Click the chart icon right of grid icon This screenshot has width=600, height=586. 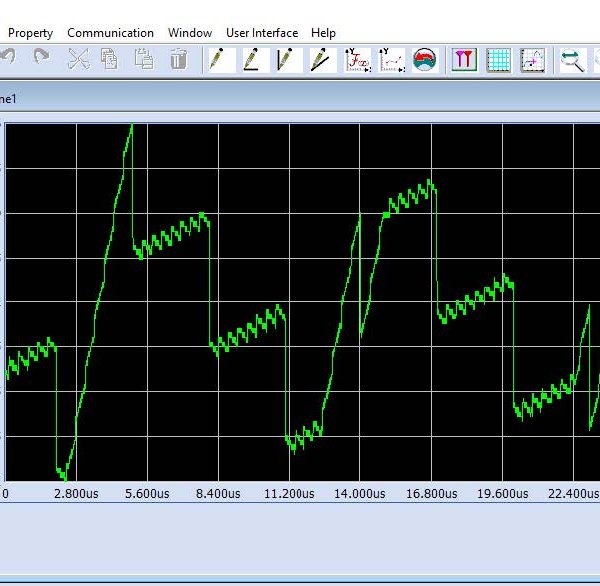(532, 60)
